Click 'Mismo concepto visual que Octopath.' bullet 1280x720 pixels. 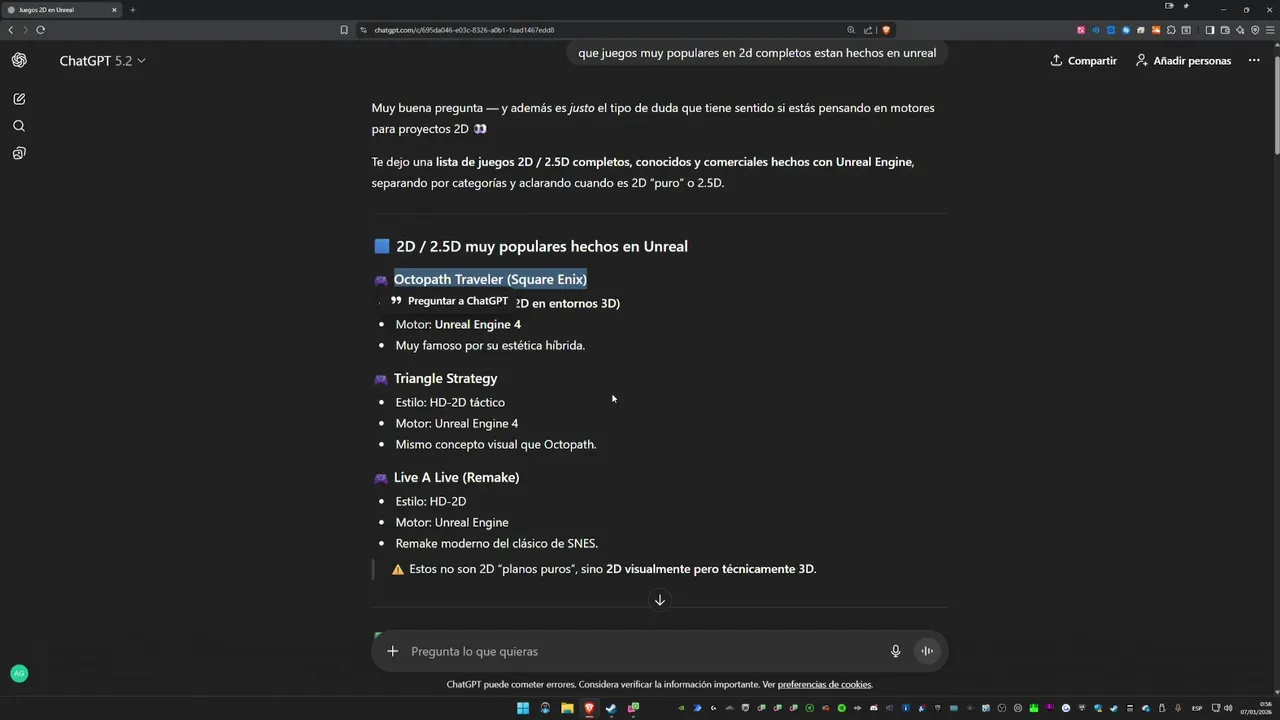(496, 444)
